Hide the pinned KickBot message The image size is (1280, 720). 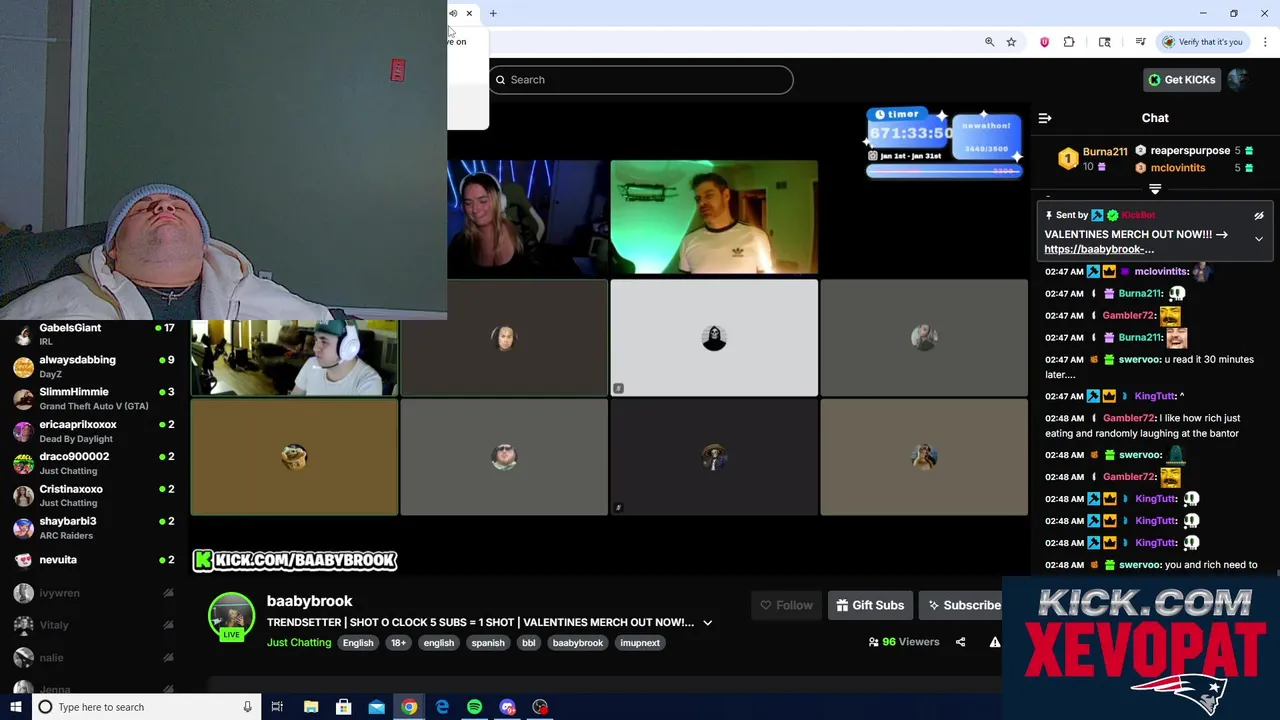pos(1259,215)
